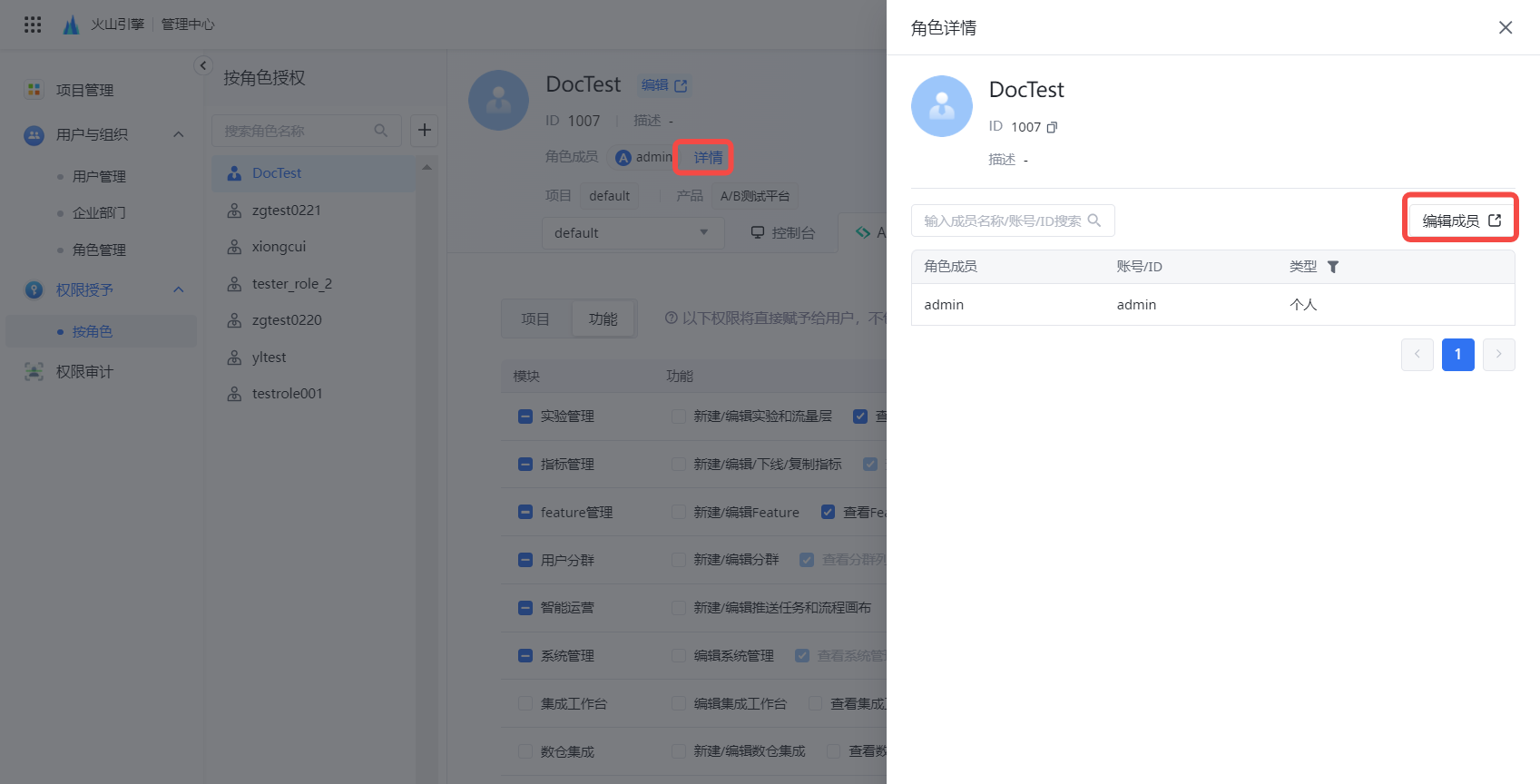
Task: Click the role icon beside testrole001
Action: [234, 394]
